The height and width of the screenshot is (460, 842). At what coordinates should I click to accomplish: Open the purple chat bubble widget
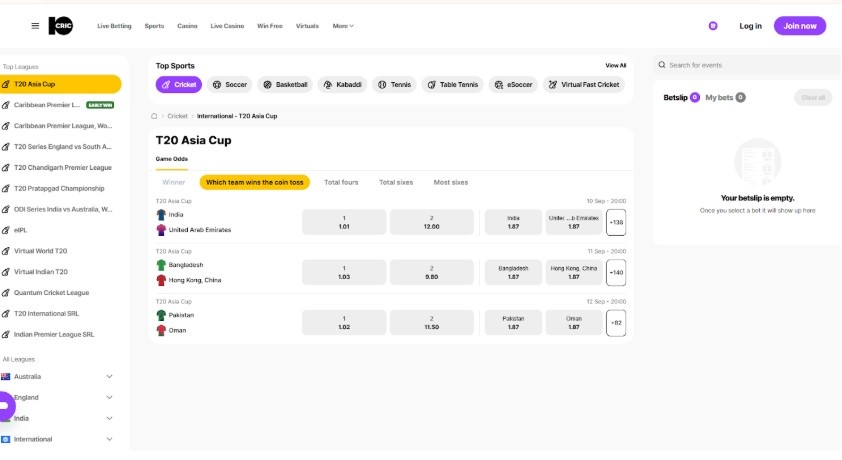click(x=6, y=406)
